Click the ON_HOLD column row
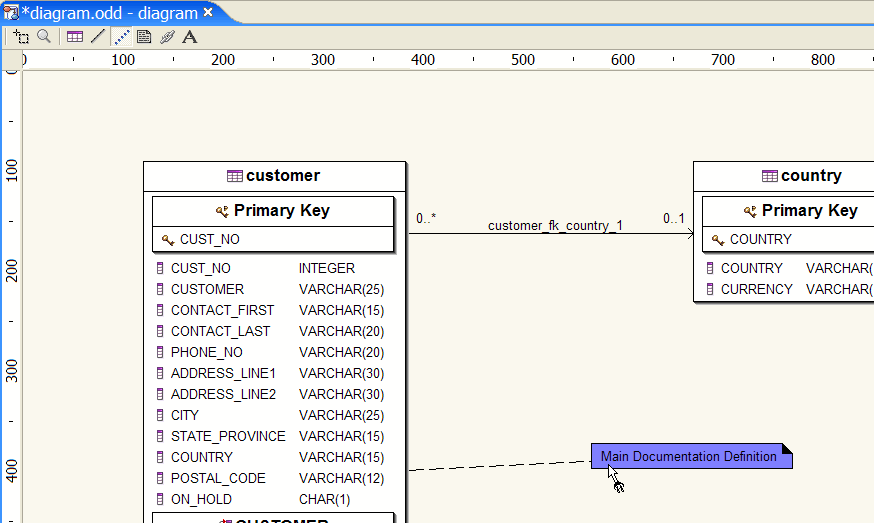Viewport: 874px width, 523px height. (x=201, y=499)
